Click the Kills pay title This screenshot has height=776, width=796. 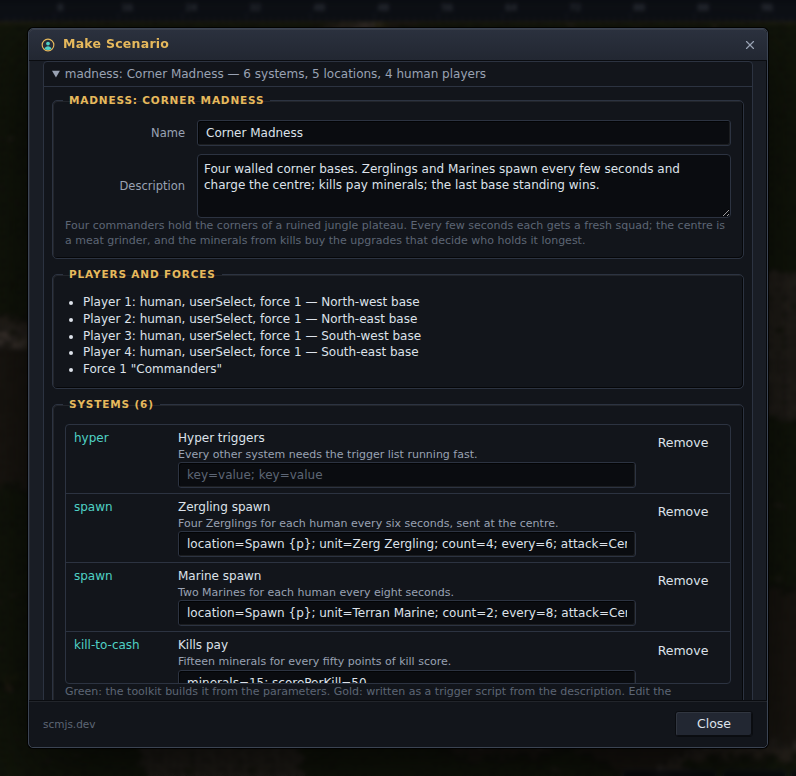(203, 645)
